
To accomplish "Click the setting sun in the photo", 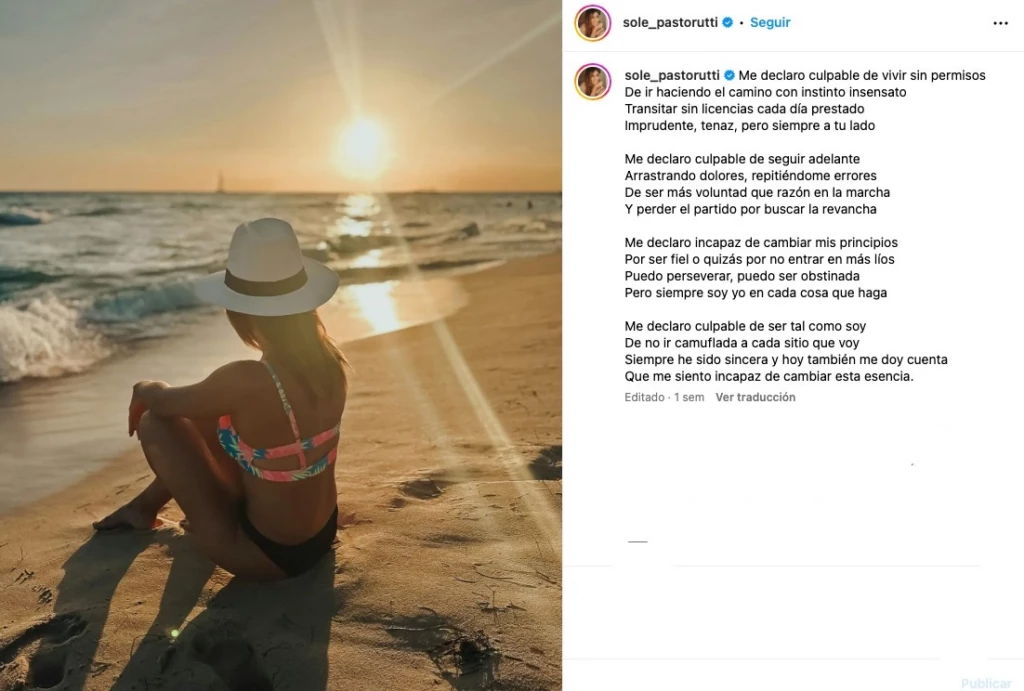I will click(x=361, y=145).
